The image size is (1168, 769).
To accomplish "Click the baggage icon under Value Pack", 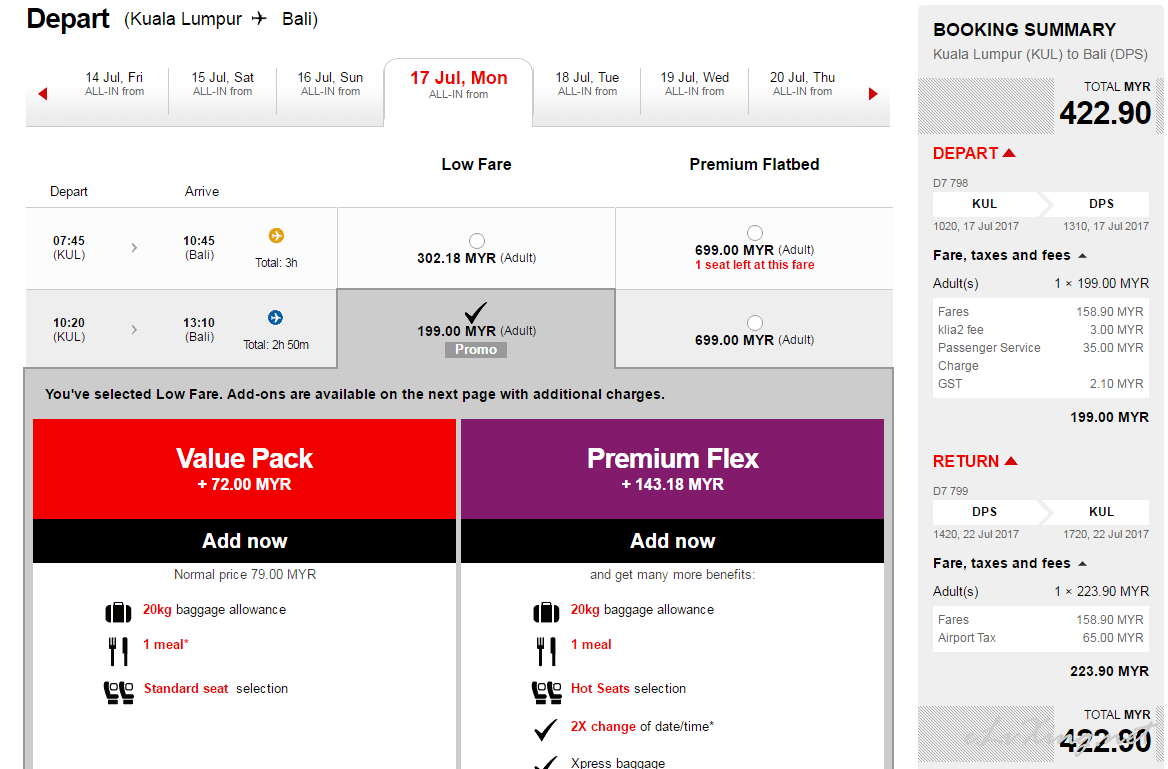I will pyautogui.click(x=118, y=612).
